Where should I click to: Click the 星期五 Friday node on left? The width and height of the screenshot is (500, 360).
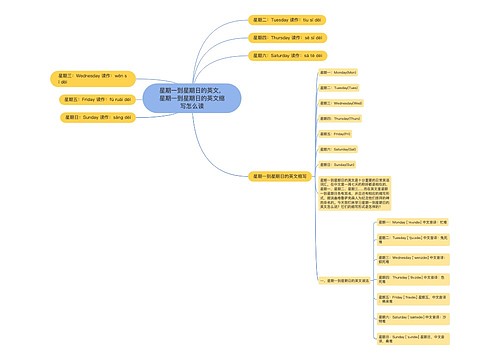[97, 99]
